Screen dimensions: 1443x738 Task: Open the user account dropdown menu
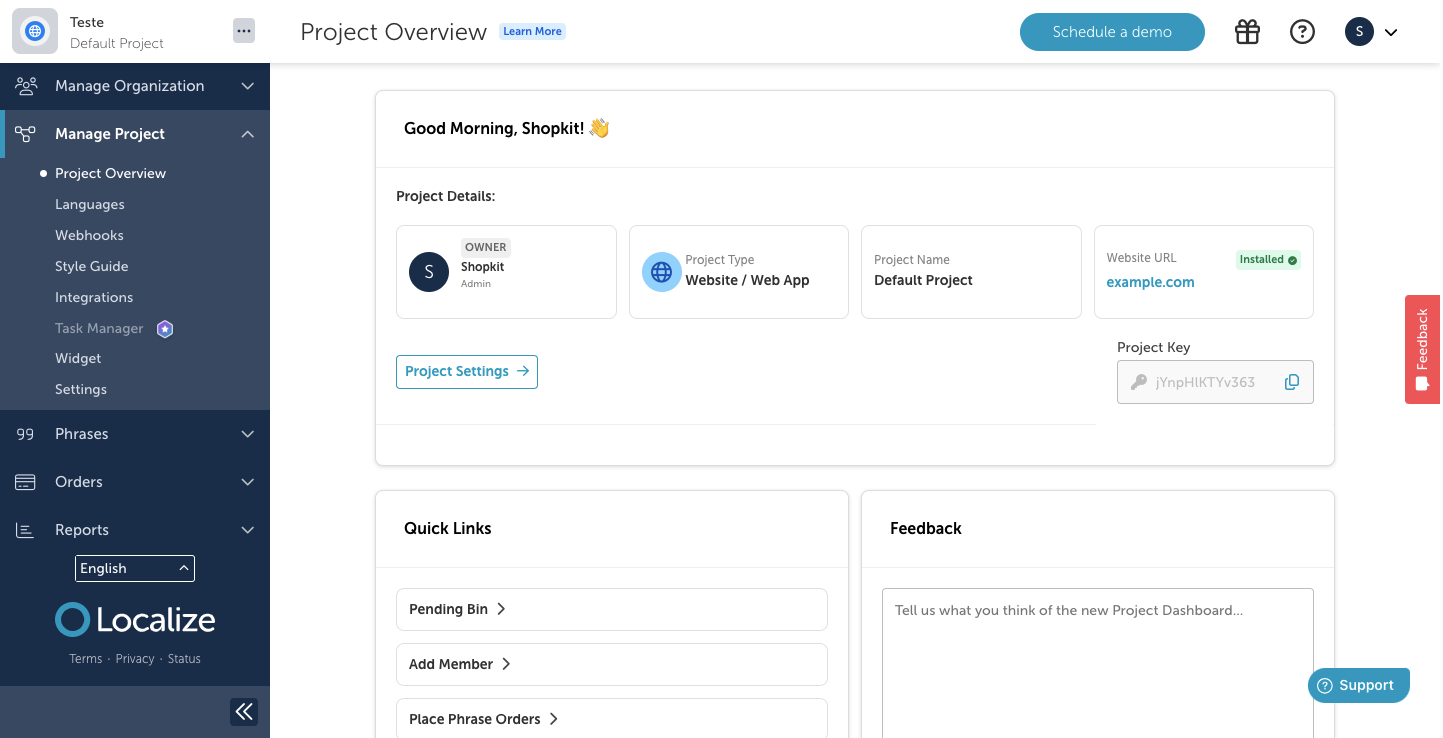coord(1371,32)
